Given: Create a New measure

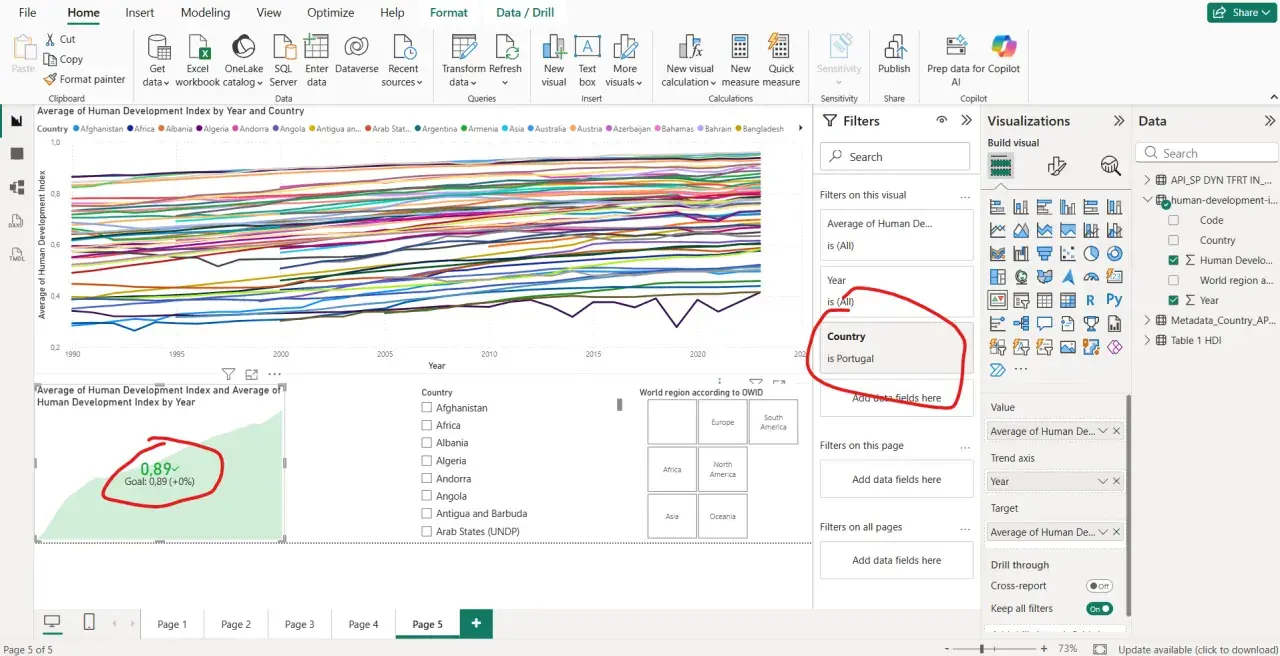Looking at the screenshot, I should (x=740, y=59).
